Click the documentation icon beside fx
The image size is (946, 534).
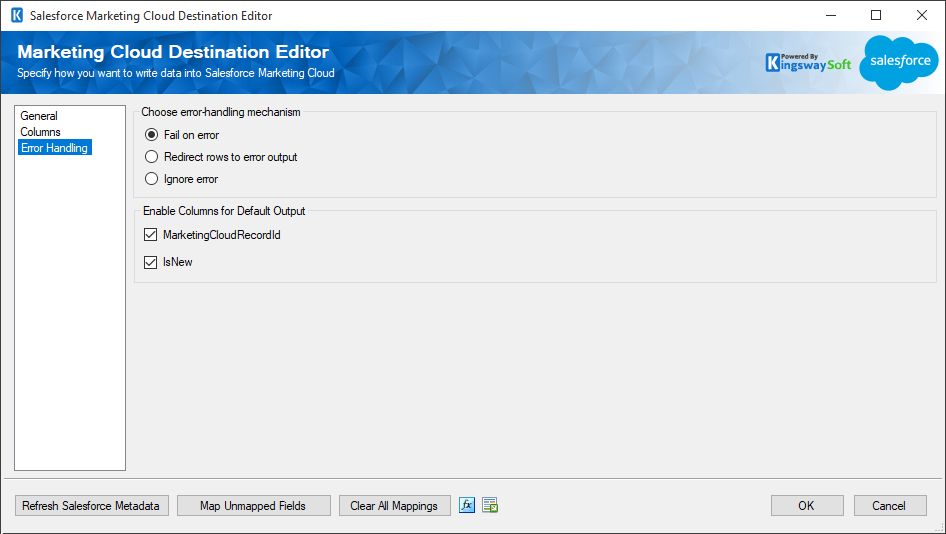pyautogui.click(x=490, y=505)
